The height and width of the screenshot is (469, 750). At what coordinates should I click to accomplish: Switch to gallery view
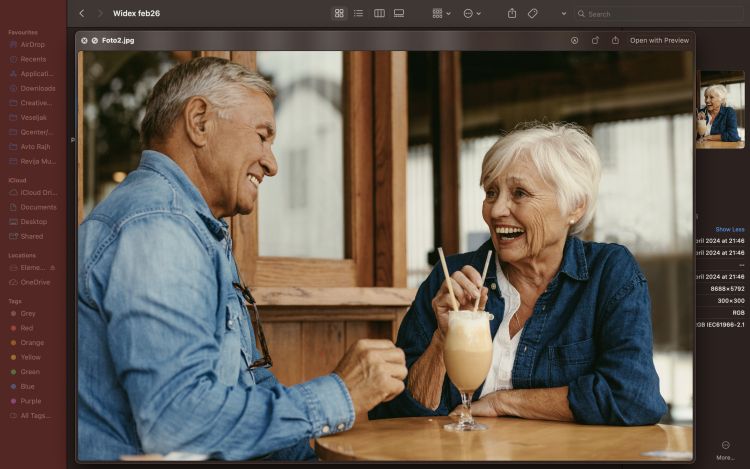(x=399, y=13)
